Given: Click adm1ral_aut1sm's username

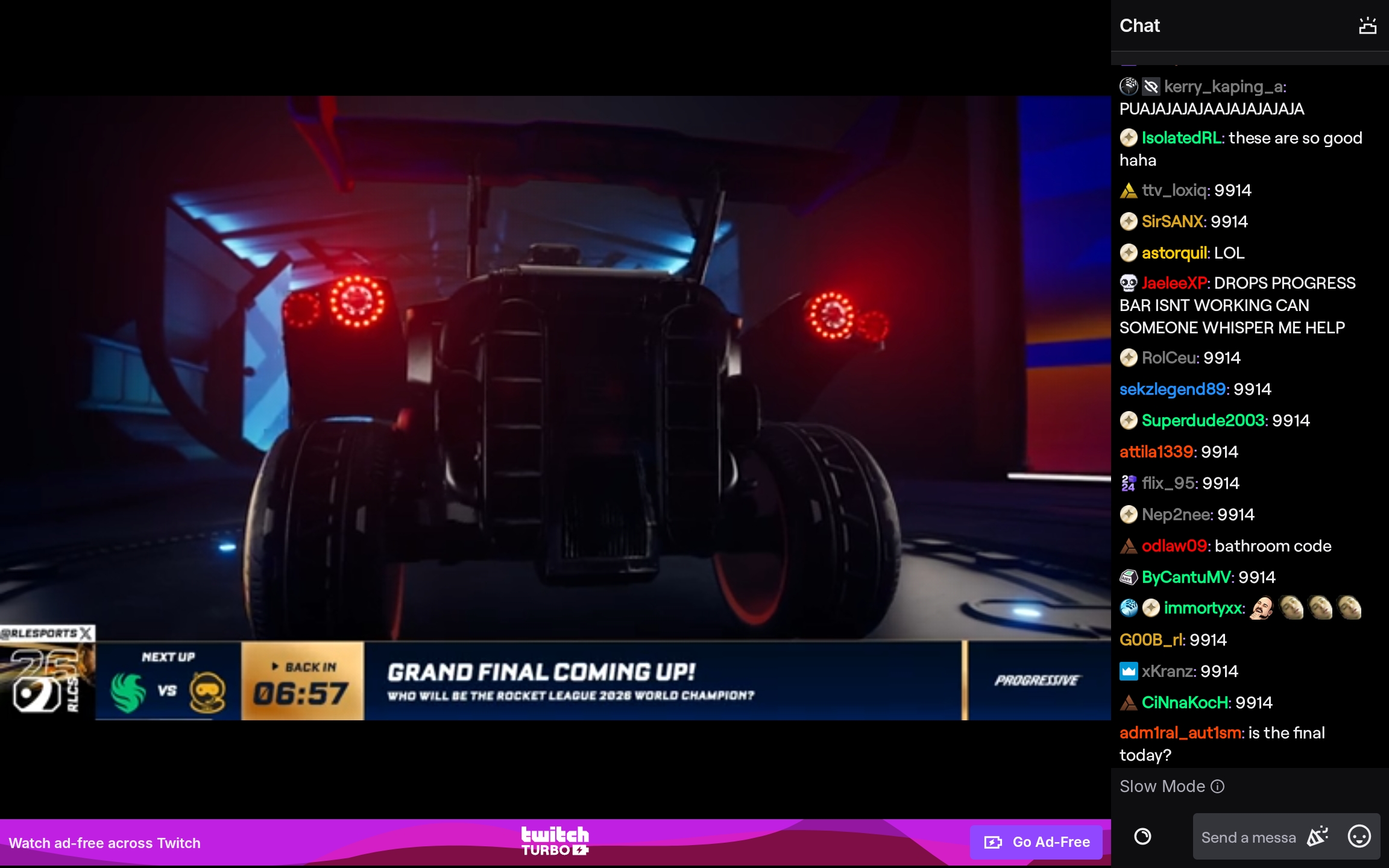Looking at the screenshot, I should pos(1181,733).
